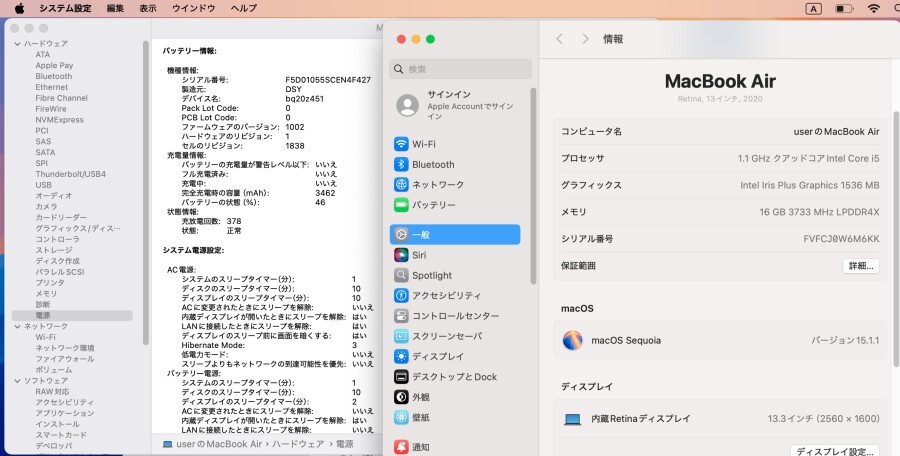The image size is (900, 456).
Task: Select カードリーダー in hardware tree
Action: coord(61,217)
